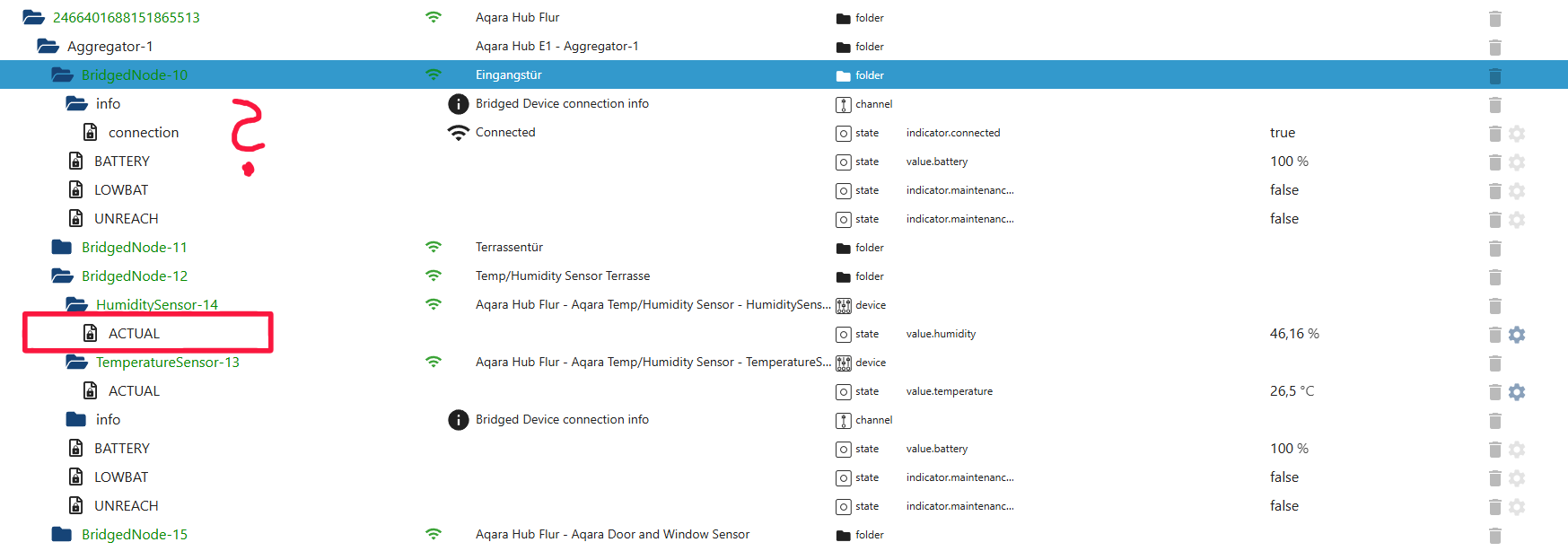Open settings gear for humidity ACTUAL state
This screenshot has width=1568, height=551.
click(1517, 334)
